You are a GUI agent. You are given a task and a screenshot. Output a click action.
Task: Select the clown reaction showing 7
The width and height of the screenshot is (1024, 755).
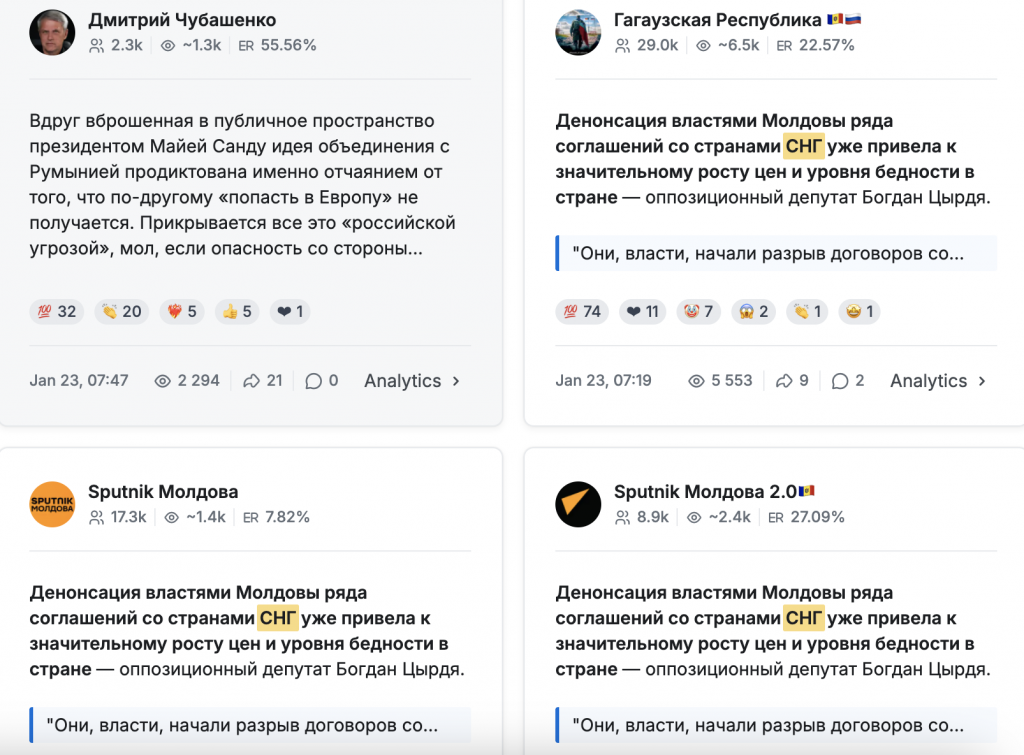(698, 312)
